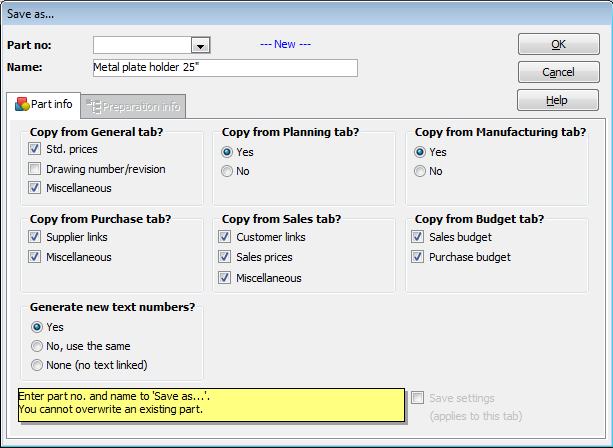This screenshot has width=613, height=448.
Task: Open the Part no dropdown arrow
Action: pos(200,46)
